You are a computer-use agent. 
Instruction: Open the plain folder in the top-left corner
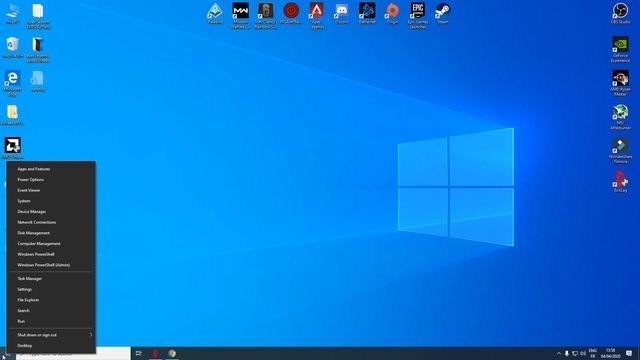point(38,16)
